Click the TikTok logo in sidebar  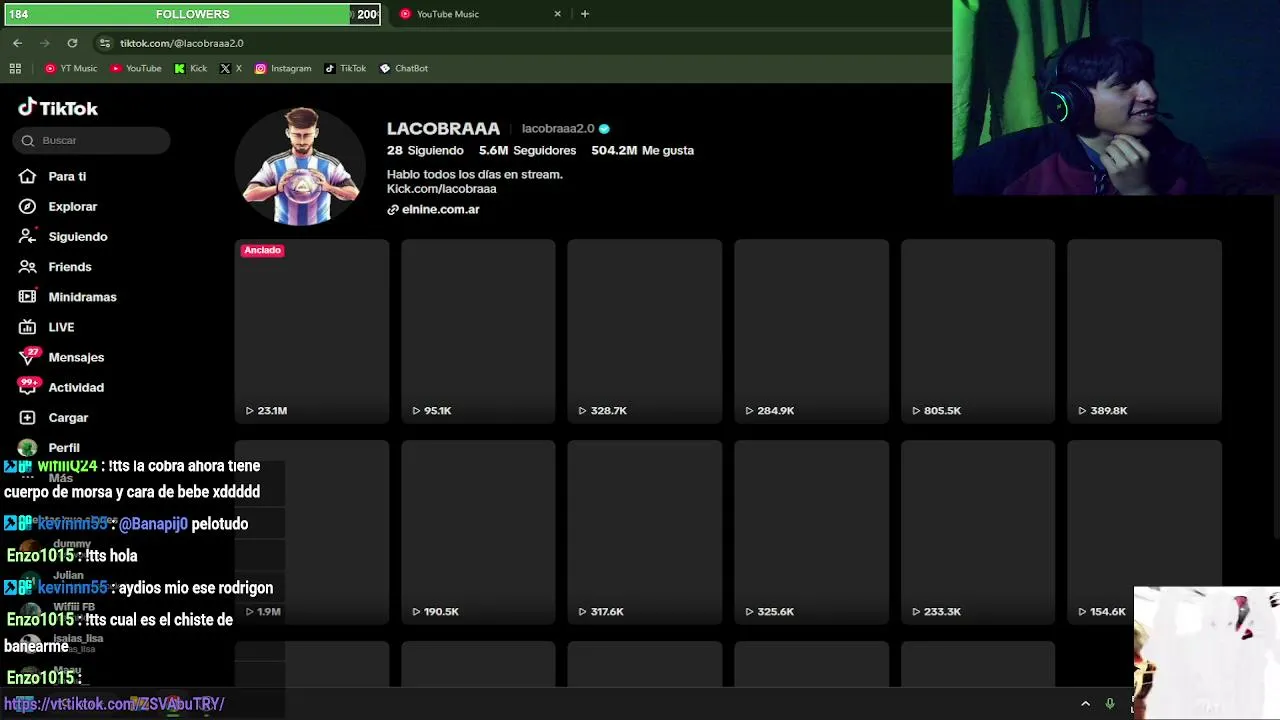pos(58,108)
